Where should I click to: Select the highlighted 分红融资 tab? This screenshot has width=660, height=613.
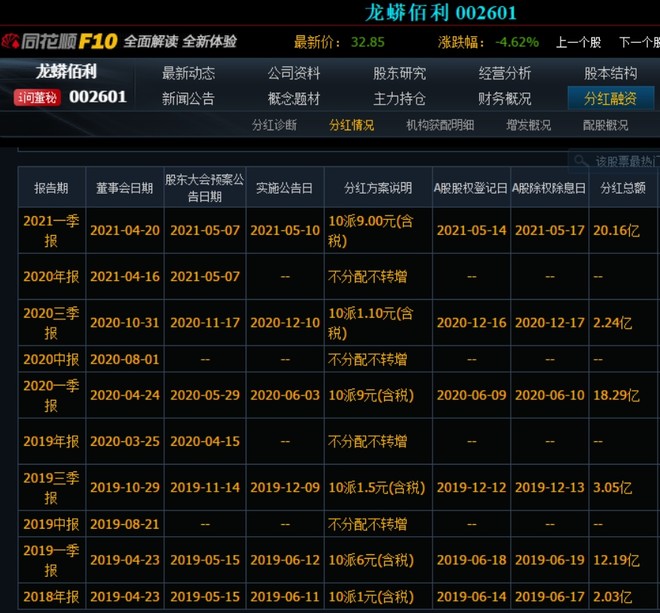611,99
